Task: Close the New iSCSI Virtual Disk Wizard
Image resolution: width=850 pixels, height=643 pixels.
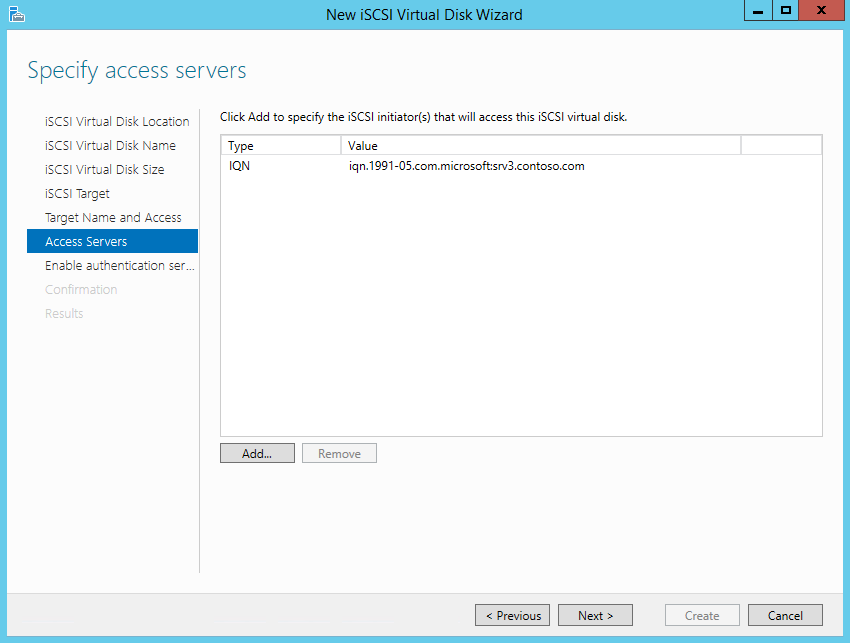Action: tap(821, 11)
